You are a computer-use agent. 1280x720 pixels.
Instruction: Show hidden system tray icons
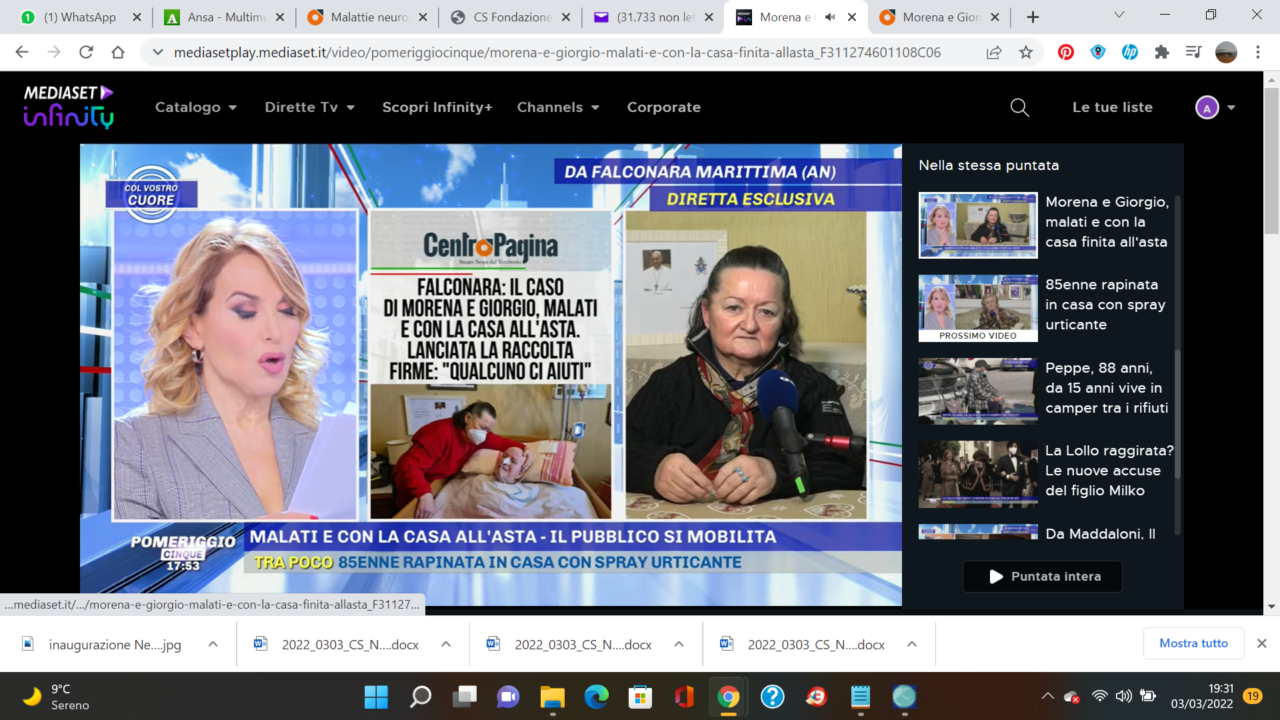point(1047,696)
